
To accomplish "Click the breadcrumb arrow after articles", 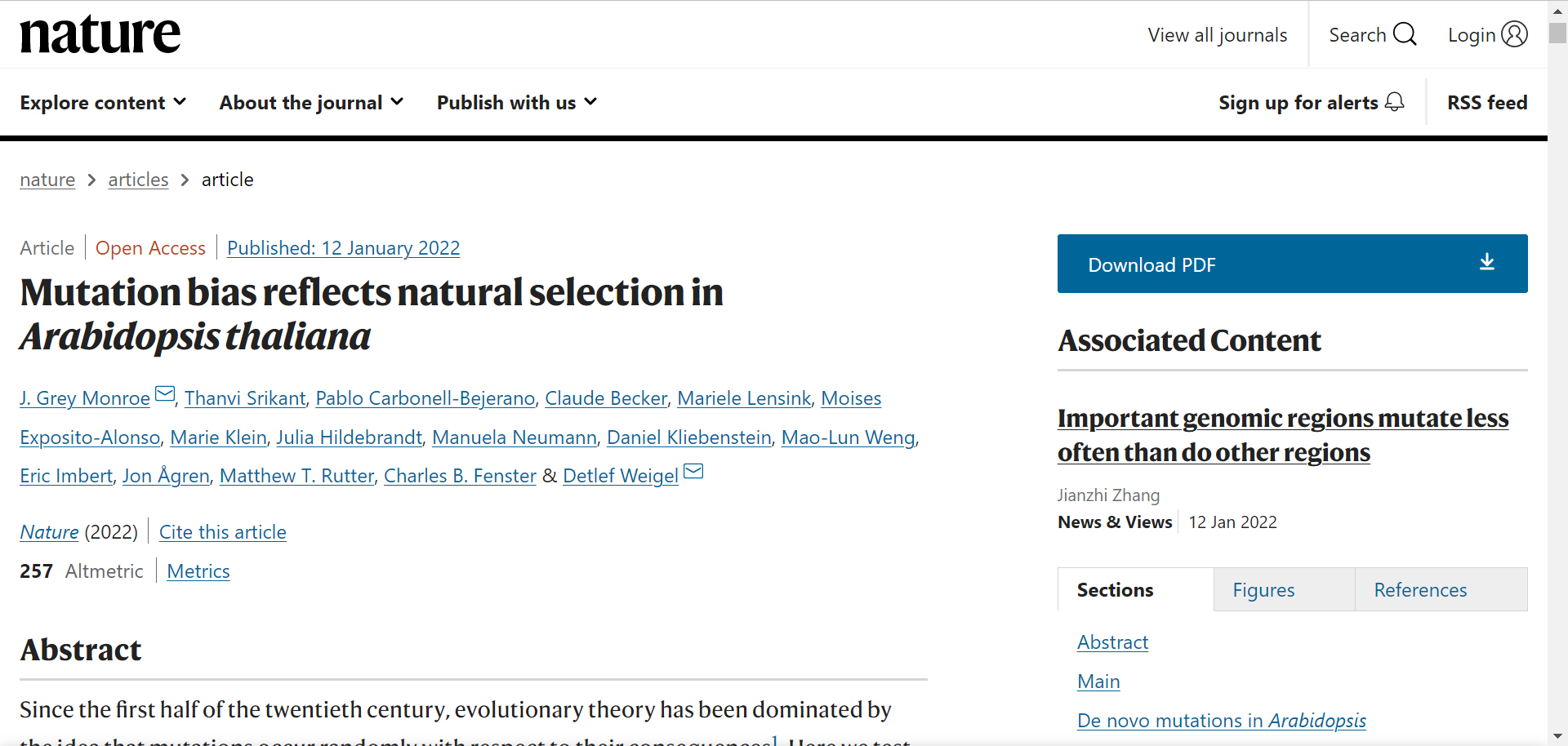I will pos(185,180).
